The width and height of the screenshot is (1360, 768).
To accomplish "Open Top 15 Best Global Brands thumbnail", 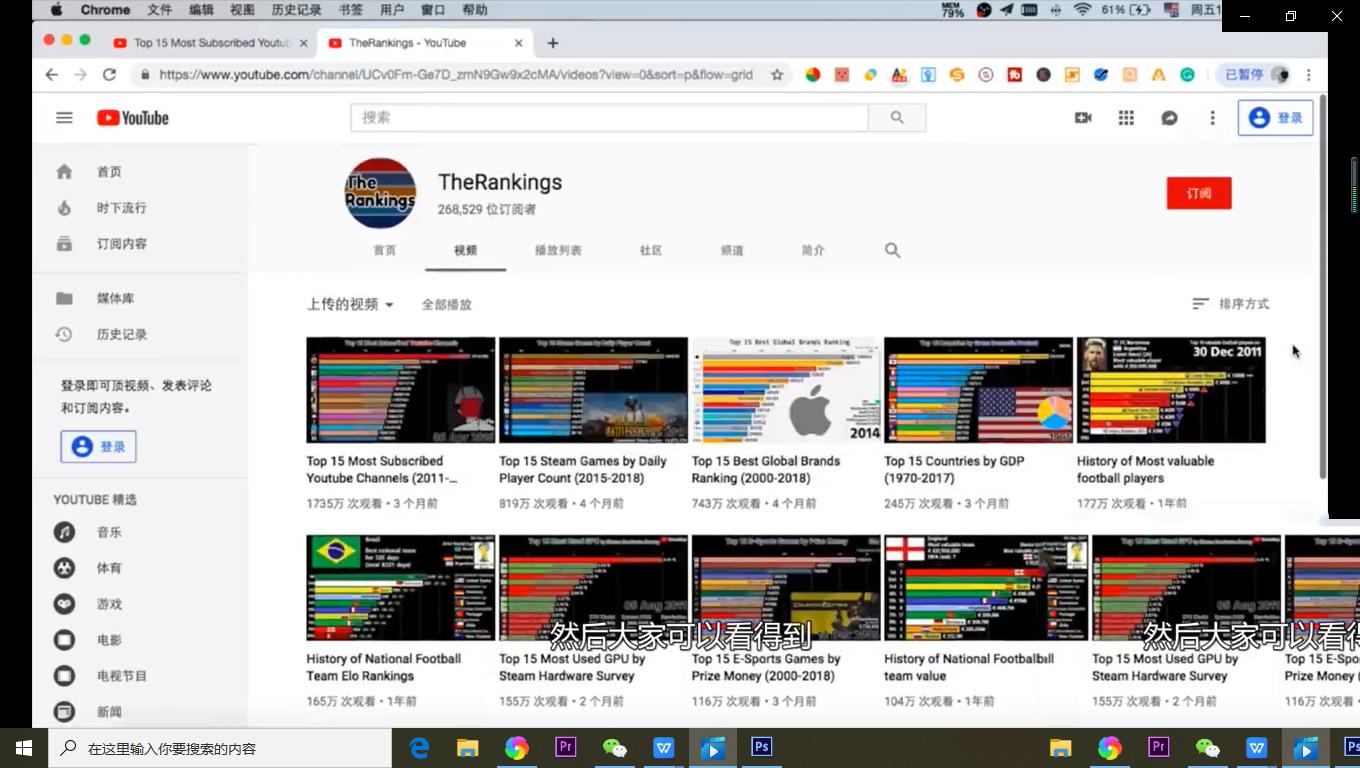I will coord(786,390).
